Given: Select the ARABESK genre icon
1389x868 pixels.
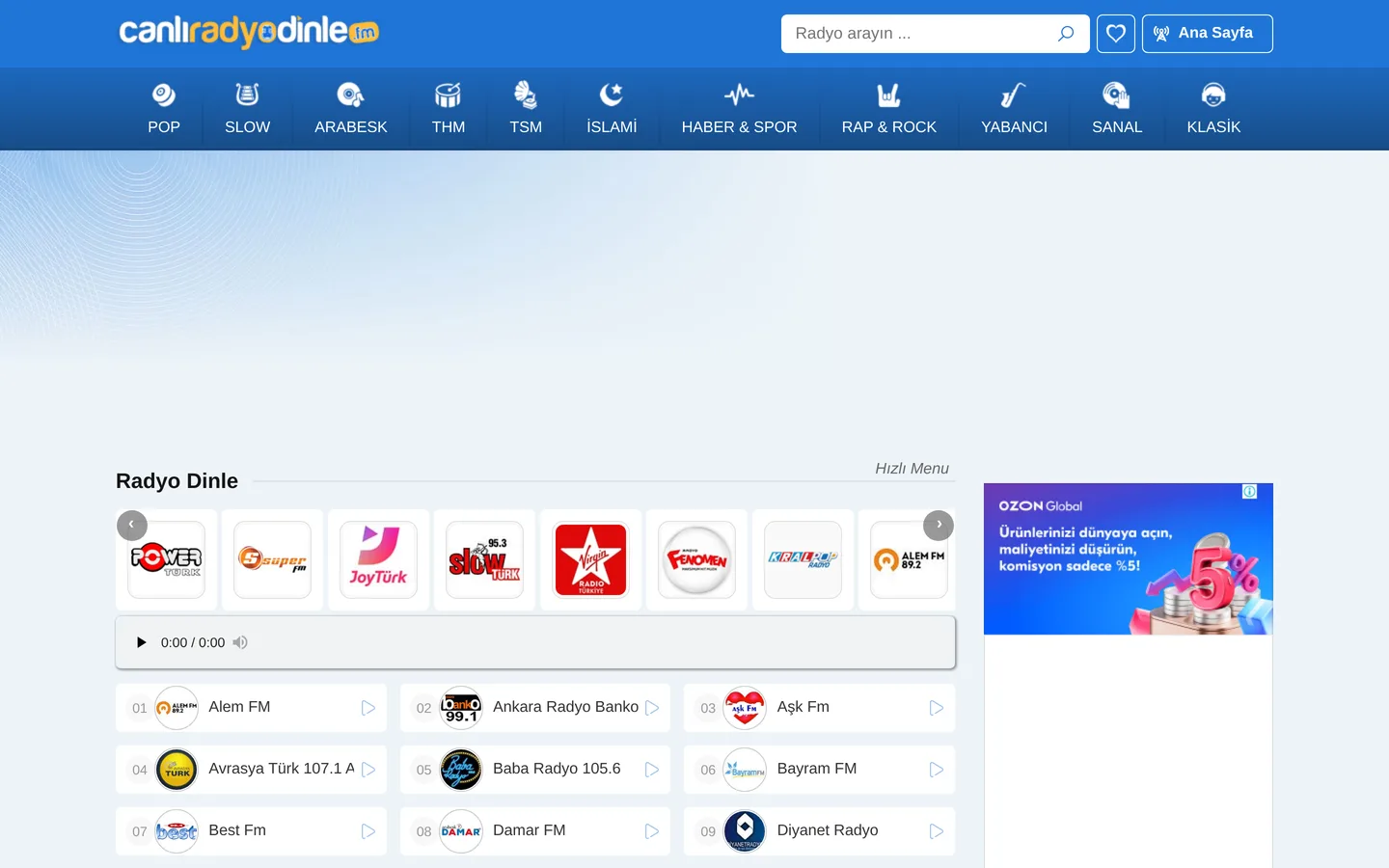Looking at the screenshot, I should coord(350,95).
